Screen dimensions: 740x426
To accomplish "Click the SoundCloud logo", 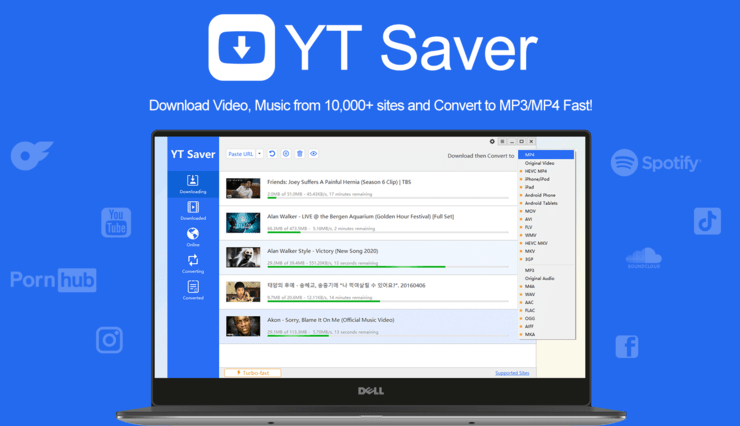I will click(644, 258).
